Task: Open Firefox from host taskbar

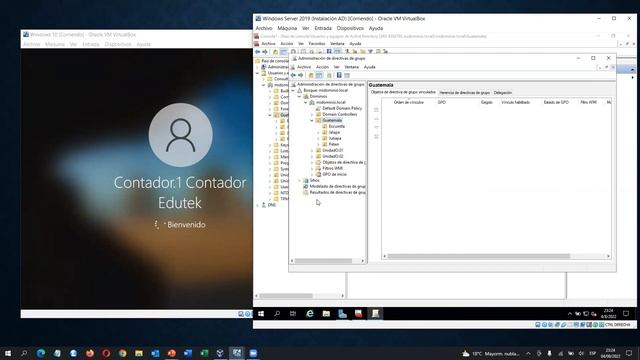Action: 90,353
